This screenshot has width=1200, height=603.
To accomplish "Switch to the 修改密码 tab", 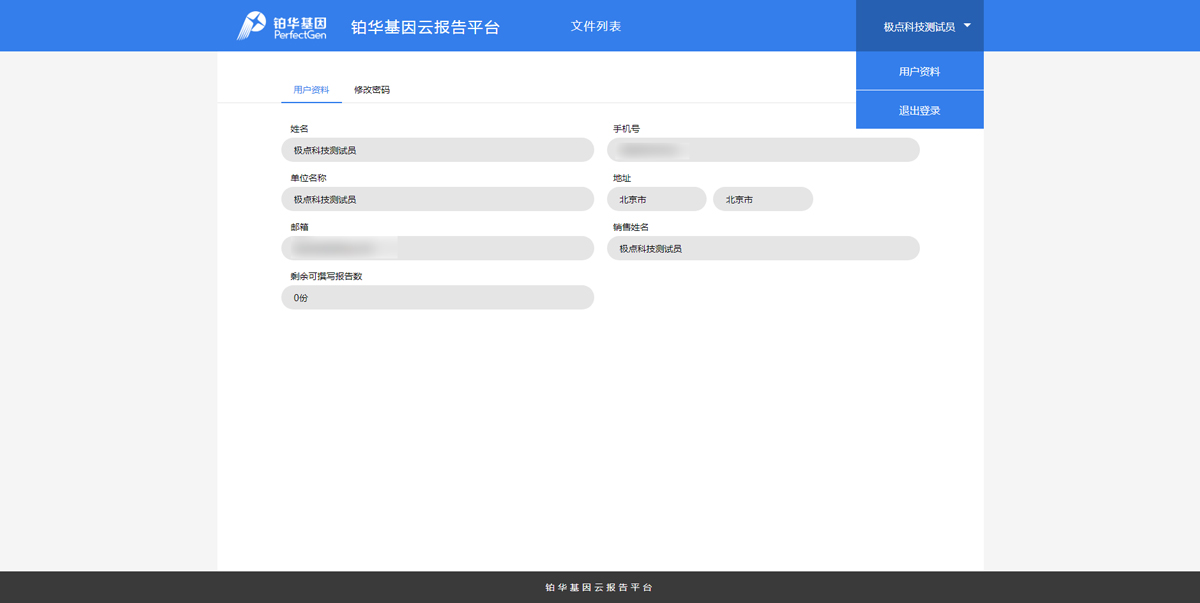I will (x=372, y=90).
